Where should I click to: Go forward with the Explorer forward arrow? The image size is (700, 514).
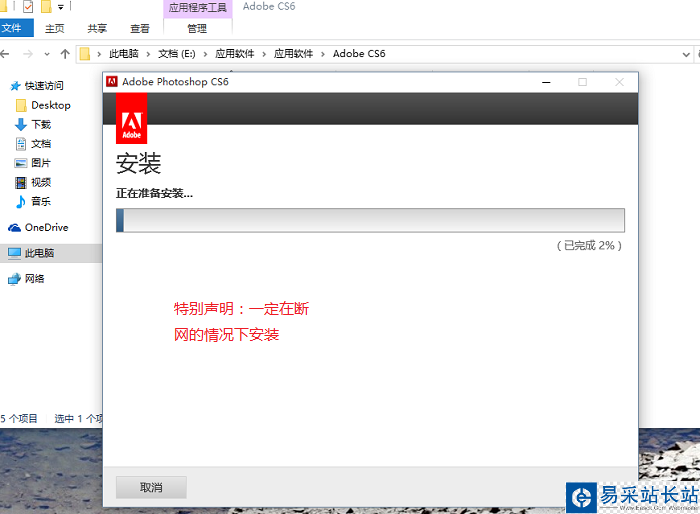click(28, 54)
